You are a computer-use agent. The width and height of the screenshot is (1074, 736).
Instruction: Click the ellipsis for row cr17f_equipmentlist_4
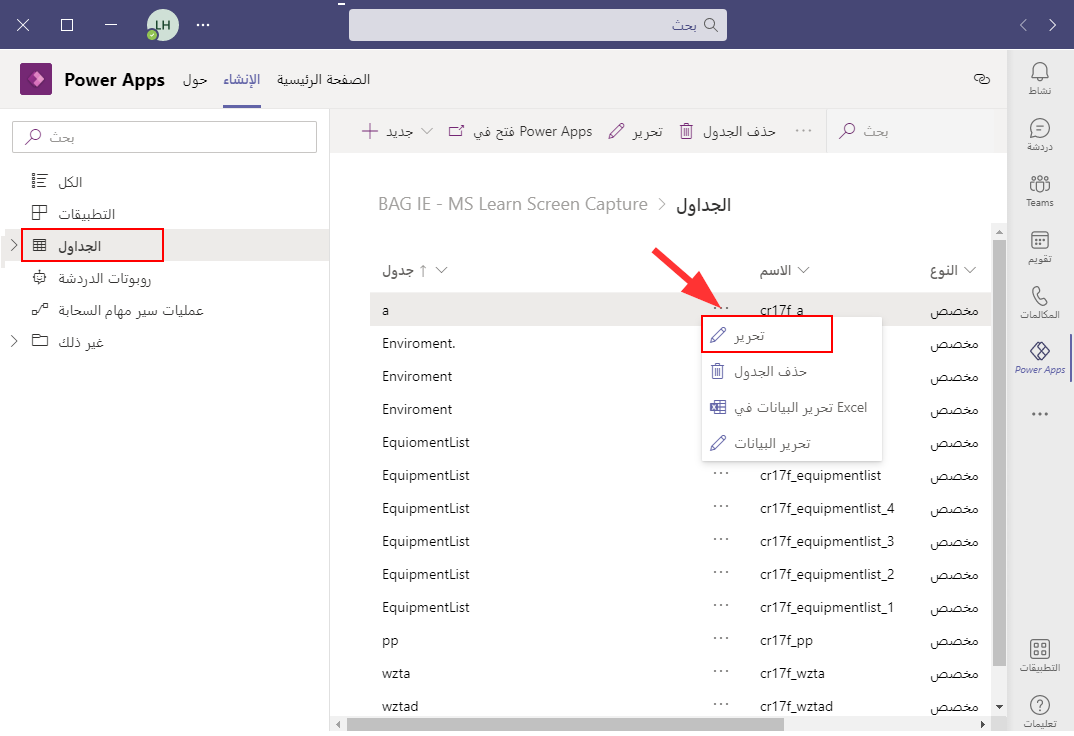721,506
